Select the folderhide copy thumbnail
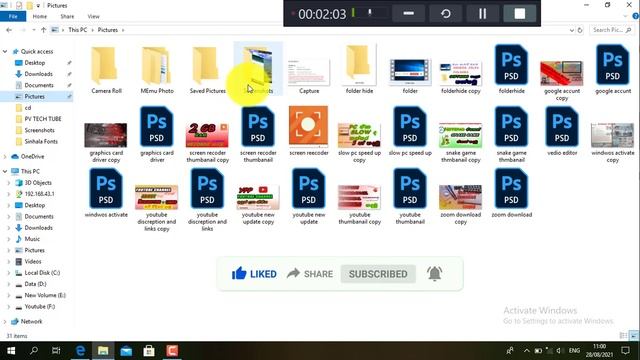 (x=460, y=74)
